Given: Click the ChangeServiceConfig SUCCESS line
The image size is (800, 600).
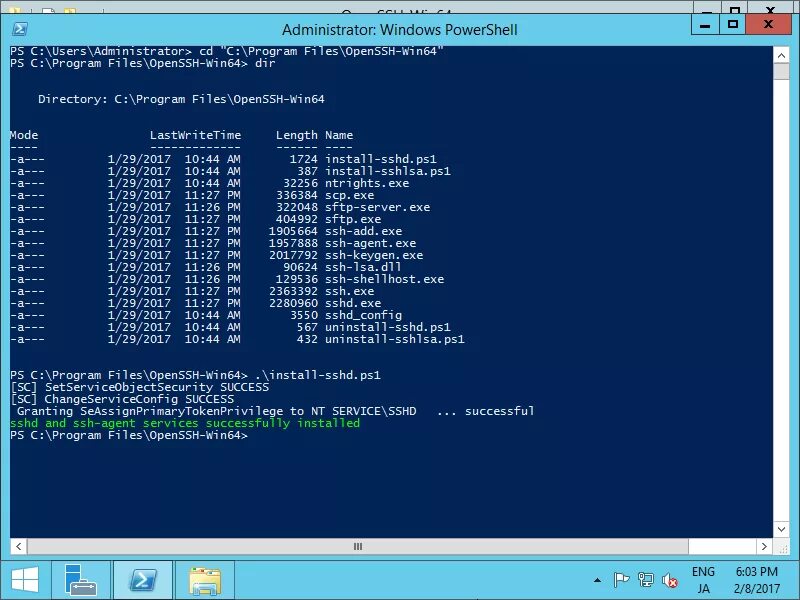Looking at the screenshot, I should coord(122,399).
